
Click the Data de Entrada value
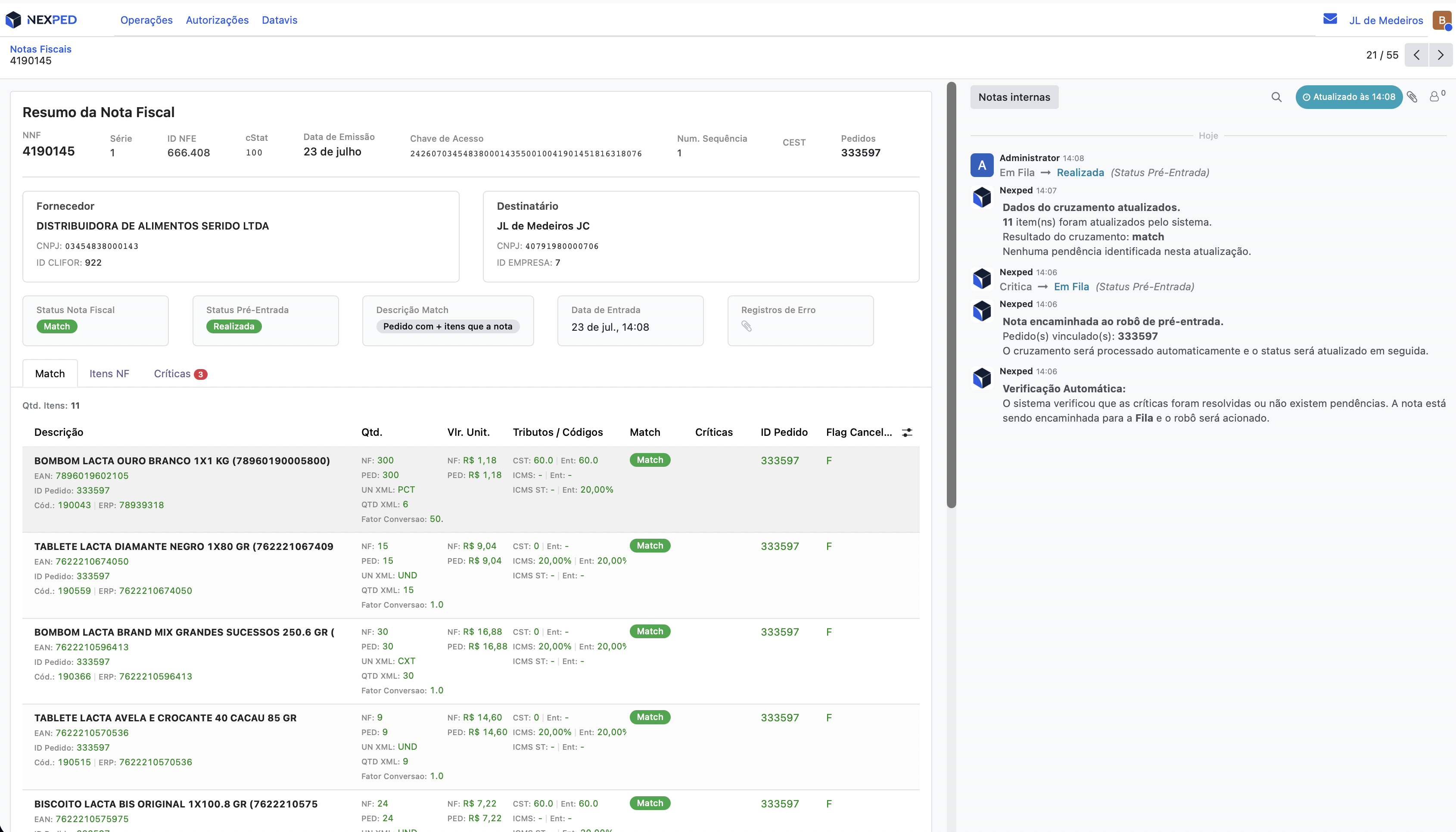pos(610,327)
